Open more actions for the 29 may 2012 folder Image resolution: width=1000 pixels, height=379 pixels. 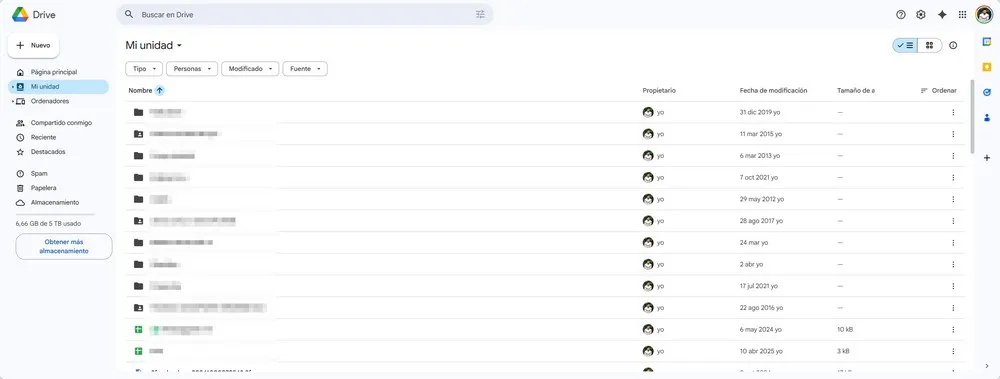[x=953, y=199]
